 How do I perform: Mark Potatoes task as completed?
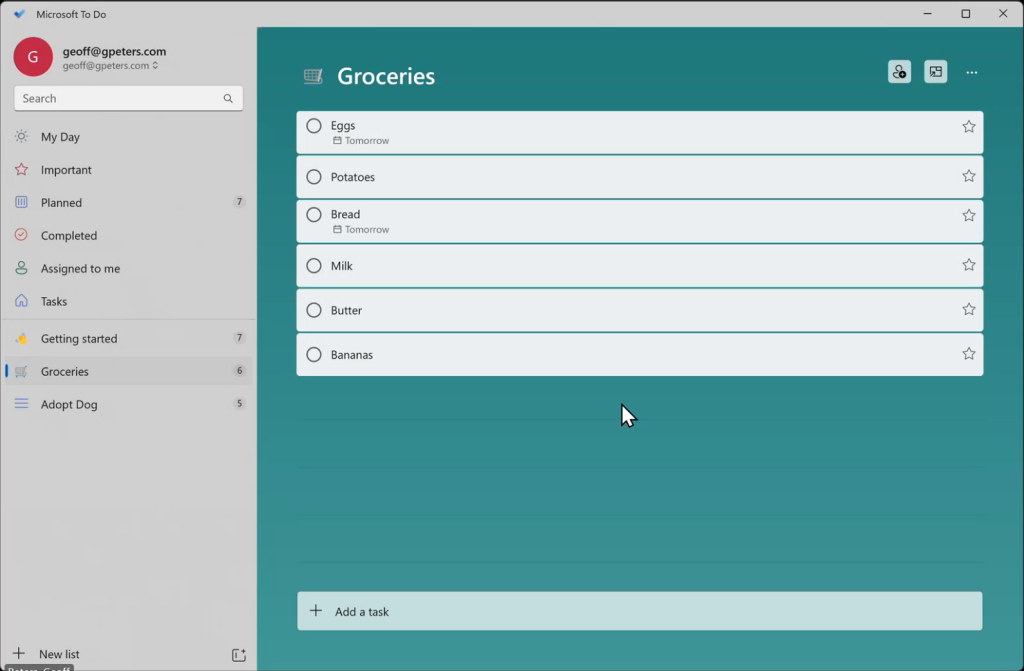point(314,177)
